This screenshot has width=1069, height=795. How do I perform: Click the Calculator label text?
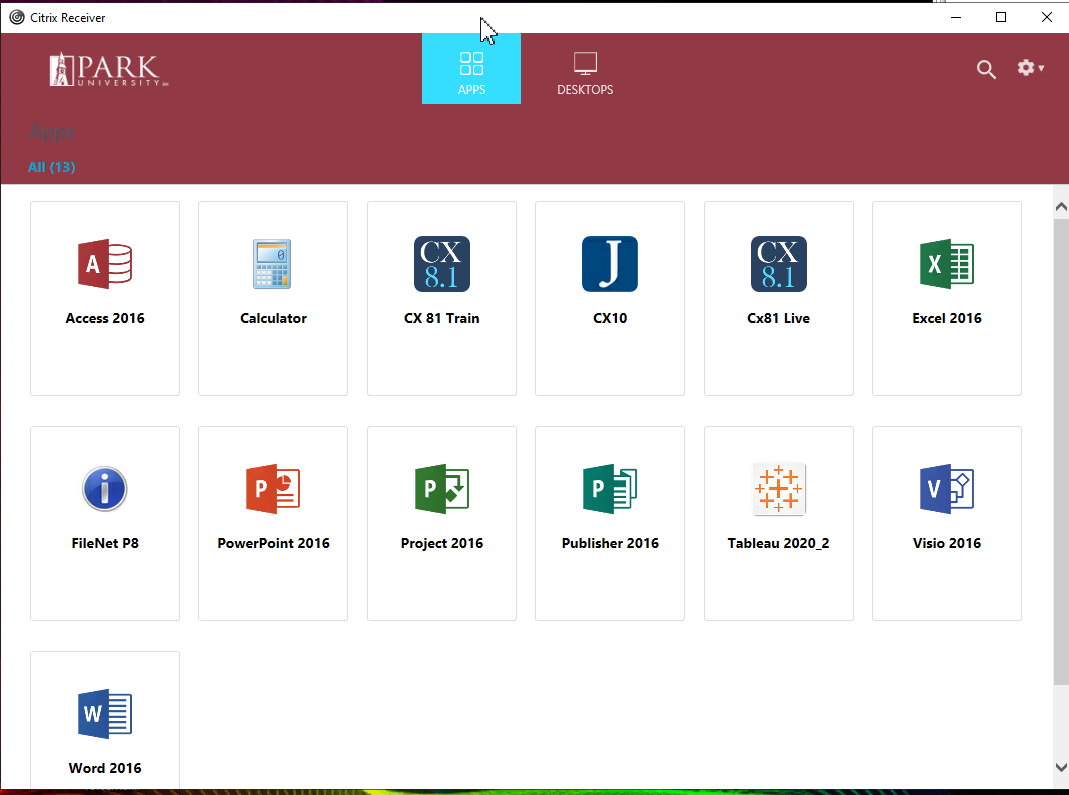pos(273,318)
